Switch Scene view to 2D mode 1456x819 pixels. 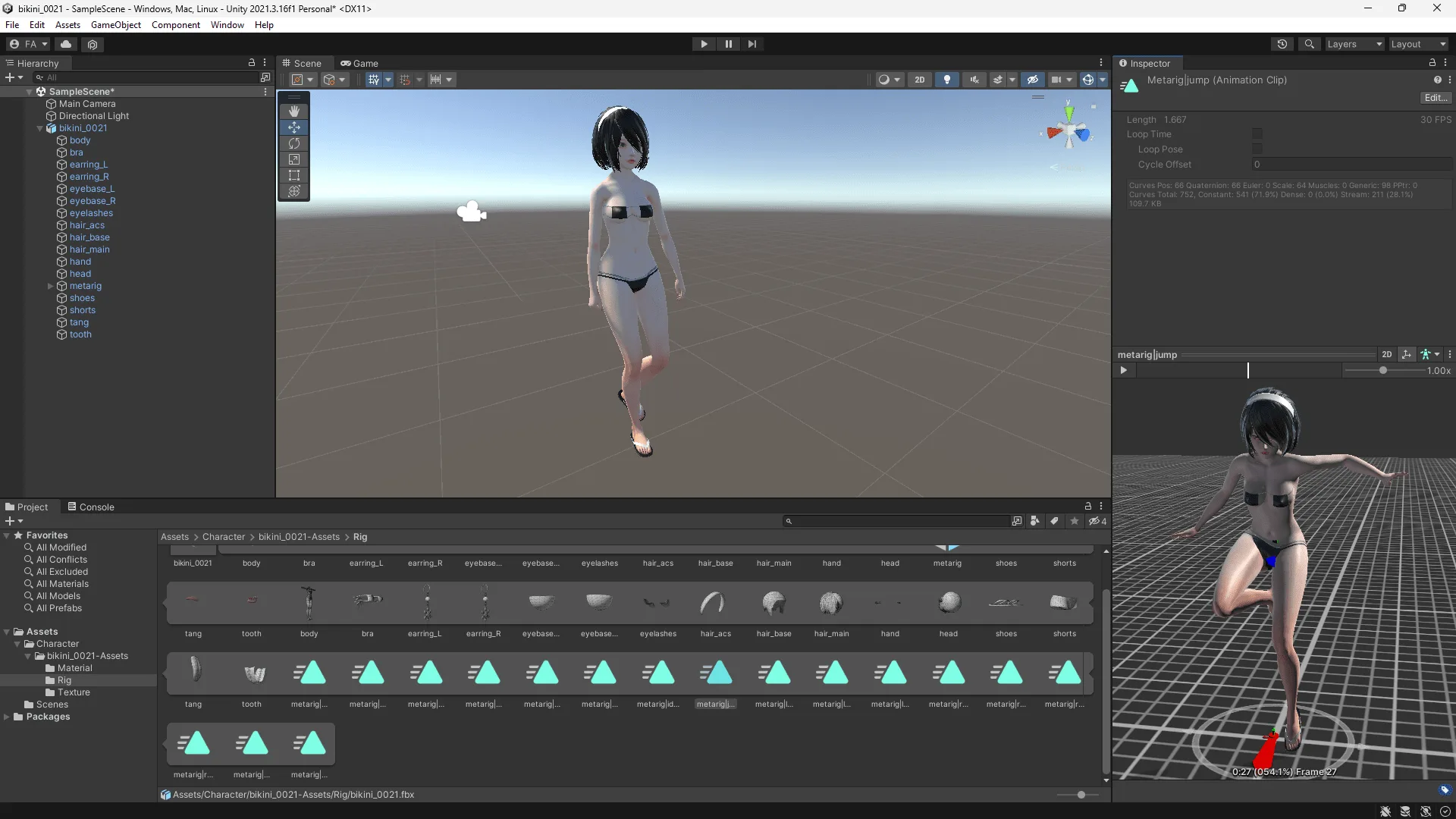click(920, 79)
